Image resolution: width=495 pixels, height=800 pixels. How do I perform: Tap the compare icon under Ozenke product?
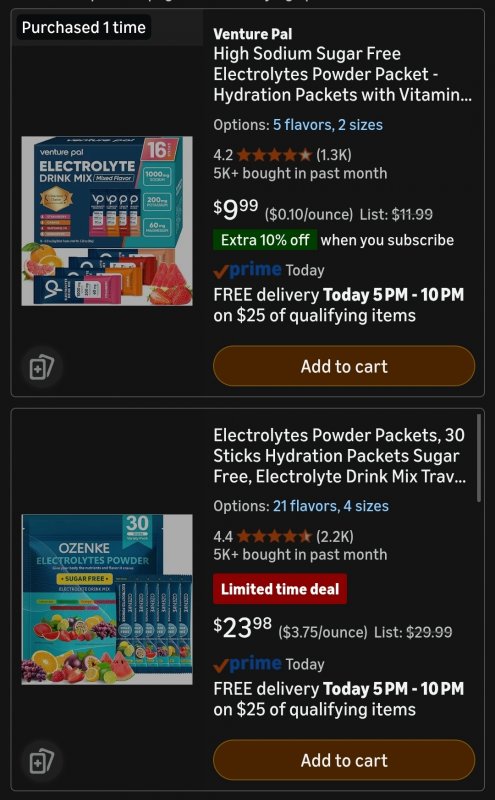tap(42, 761)
